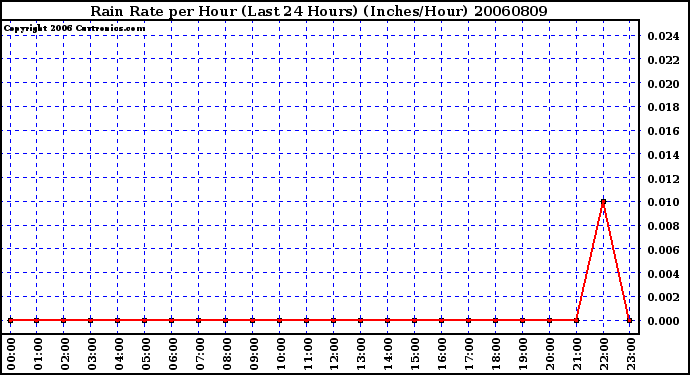The height and width of the screenshot is (375, 690).
Task: Click the y-axis label 0.012
Action: [x=663, y=179]
